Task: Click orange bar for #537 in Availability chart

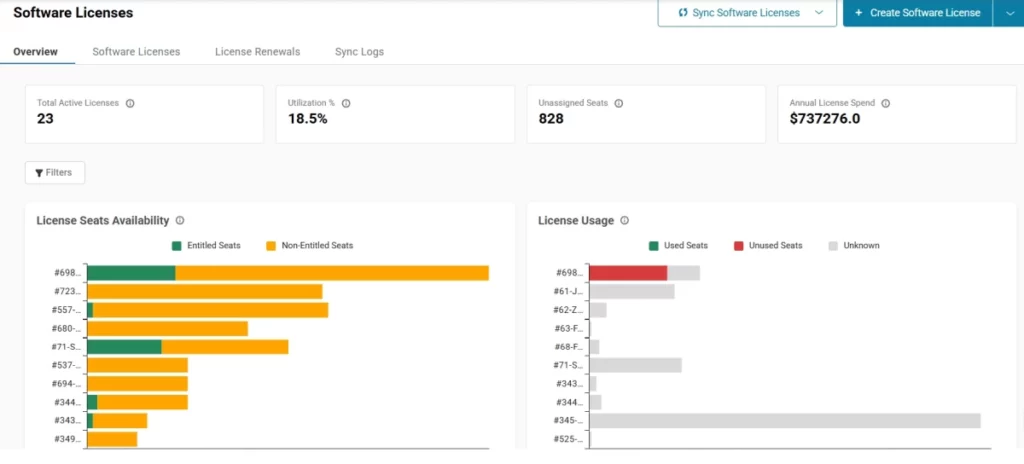Action: 138,365
